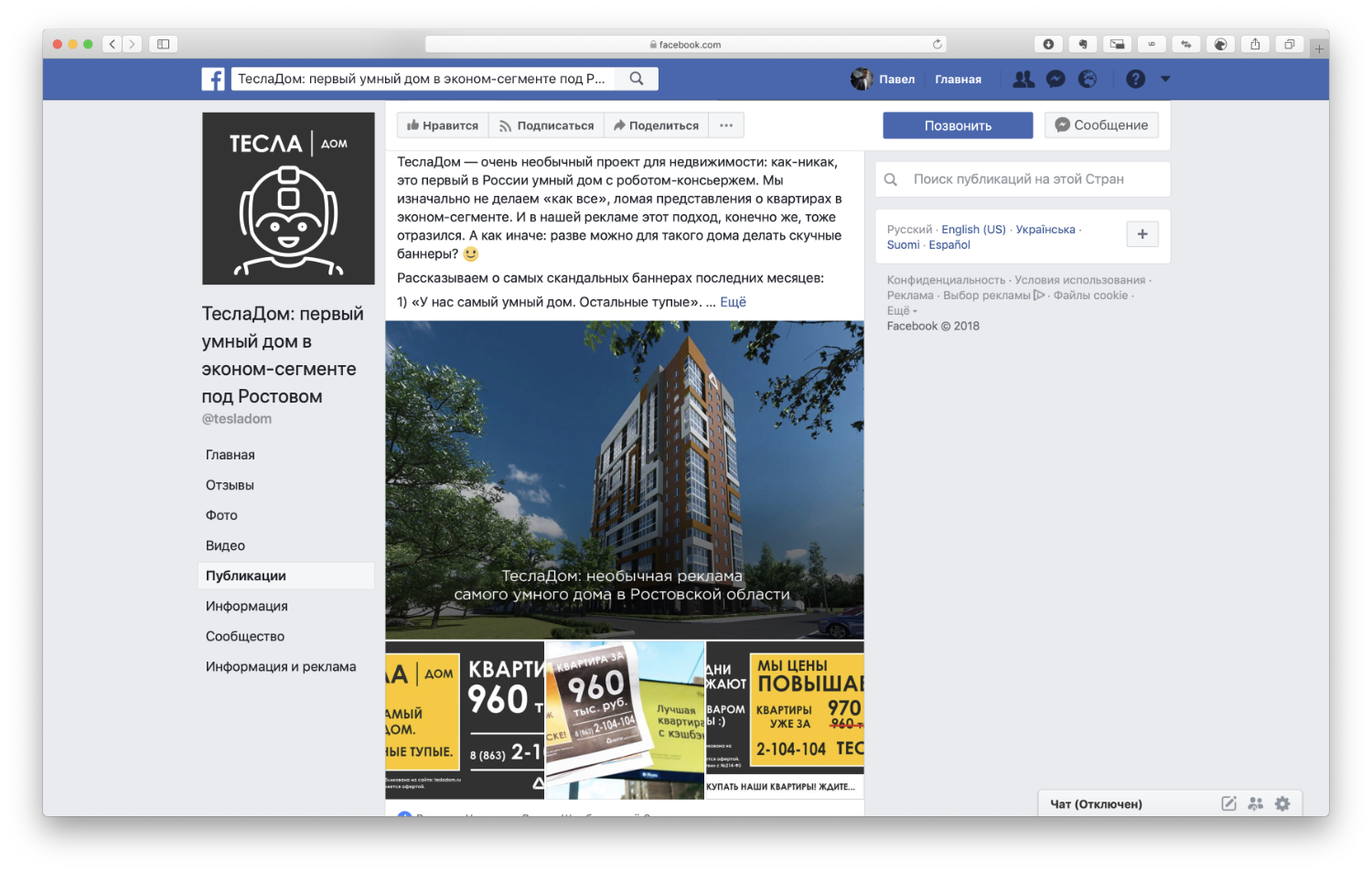The width and height of the screenshot is (1372, 873).
Task: Switch language to English (US)
Action: (973, 230)
